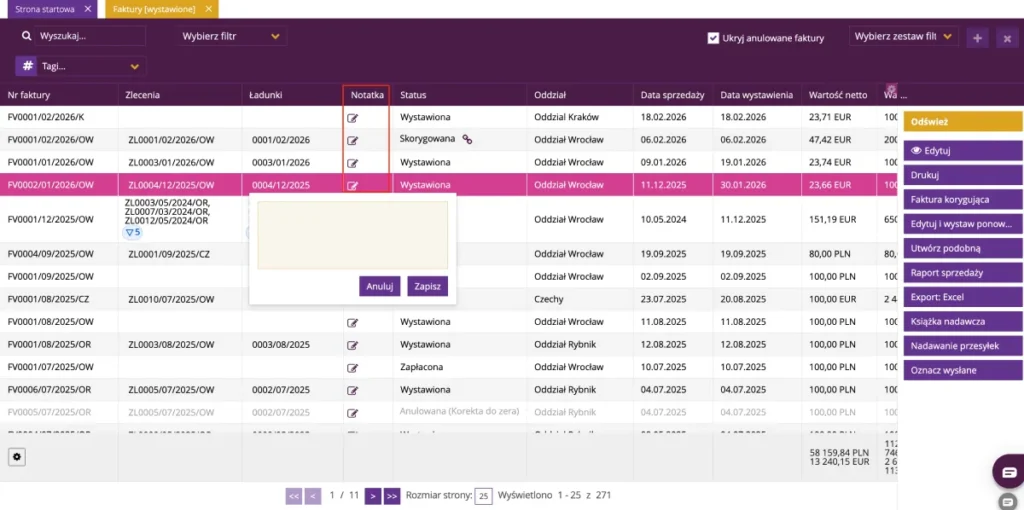Open note icon for FV0005/07/2025/OR row
The width and height of the screenshot is (1024, 510).
353,413
